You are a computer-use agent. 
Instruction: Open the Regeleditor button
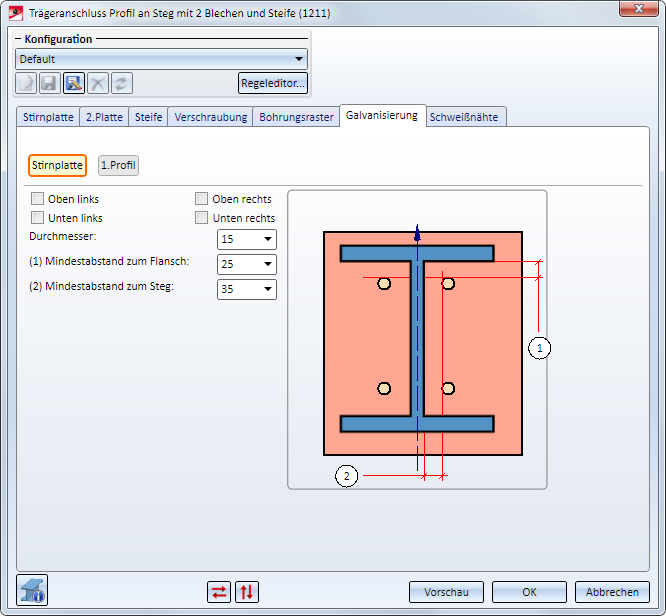click(272, 83)
